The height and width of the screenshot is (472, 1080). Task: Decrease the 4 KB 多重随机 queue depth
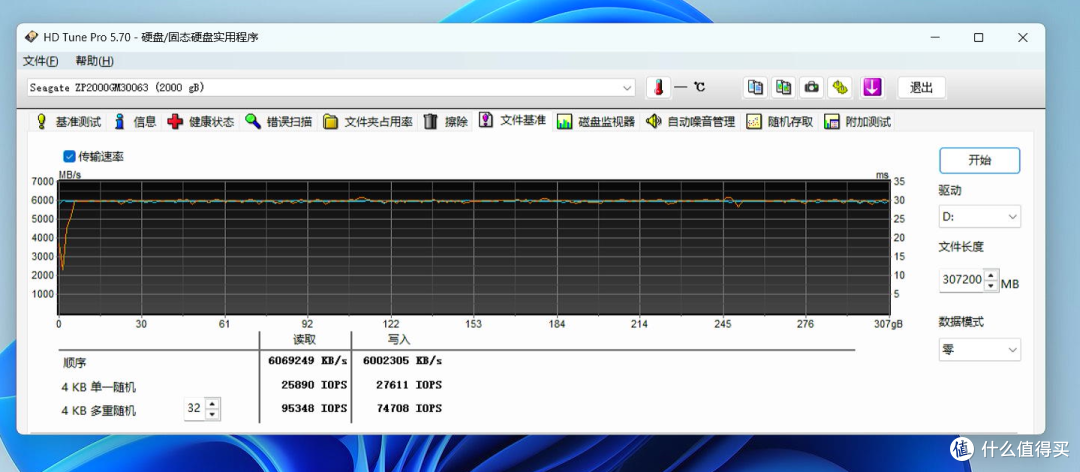[213, 414]
